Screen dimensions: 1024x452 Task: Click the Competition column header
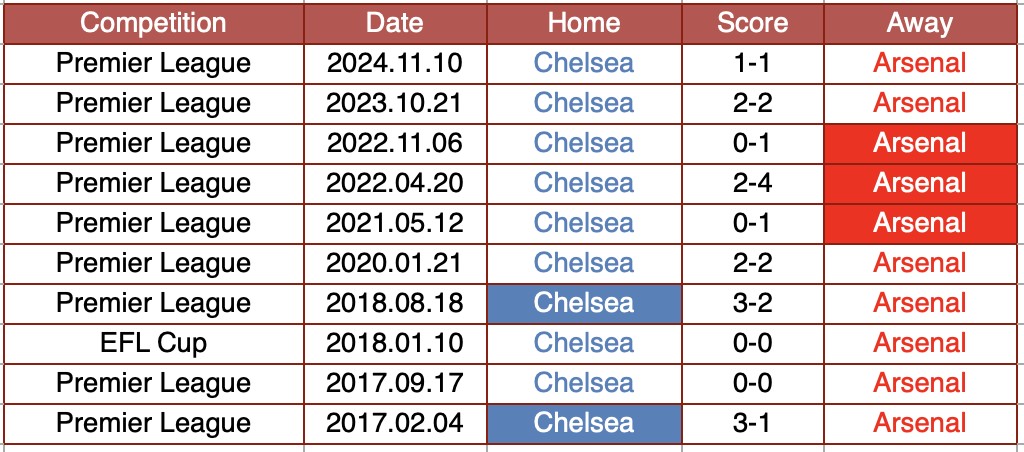click(x=153, y=23)
